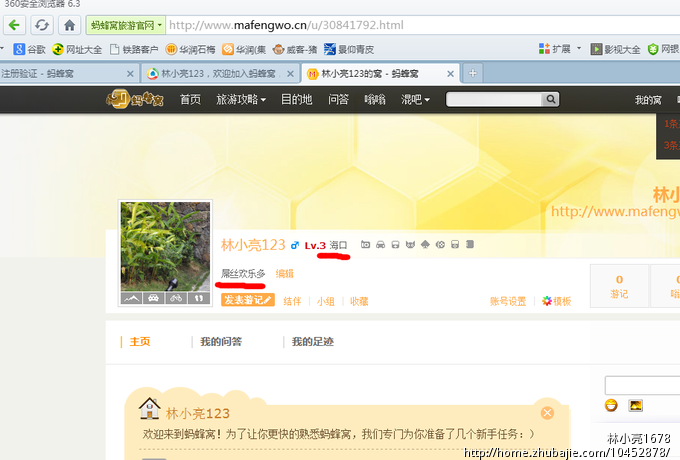Click the emoji smiley icon below the input box

(611, 405)
